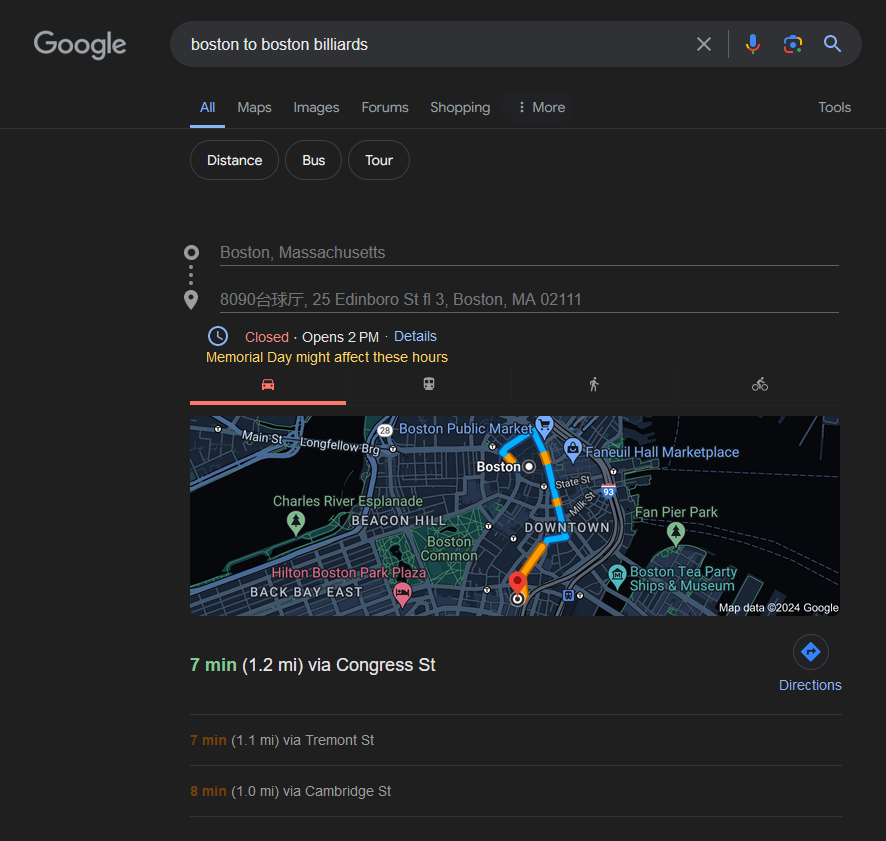Click the Boston, Massachusetts origin field

pos(528,252)
